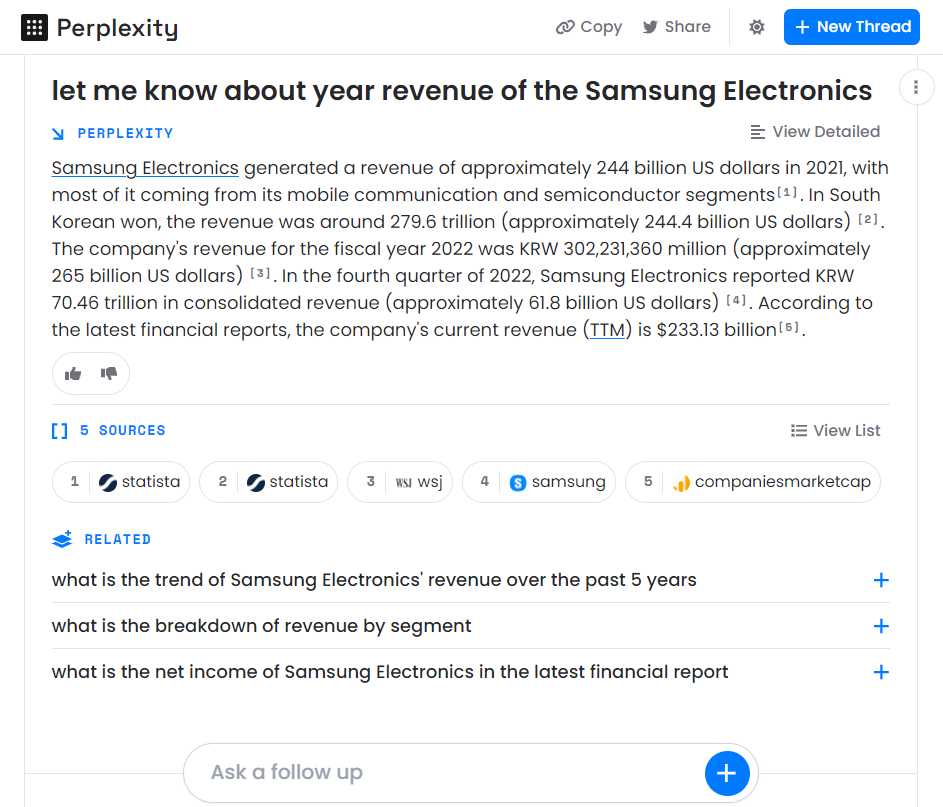Click the question title about Samsung revenue
943x807 pixels.
click(462, 91)
